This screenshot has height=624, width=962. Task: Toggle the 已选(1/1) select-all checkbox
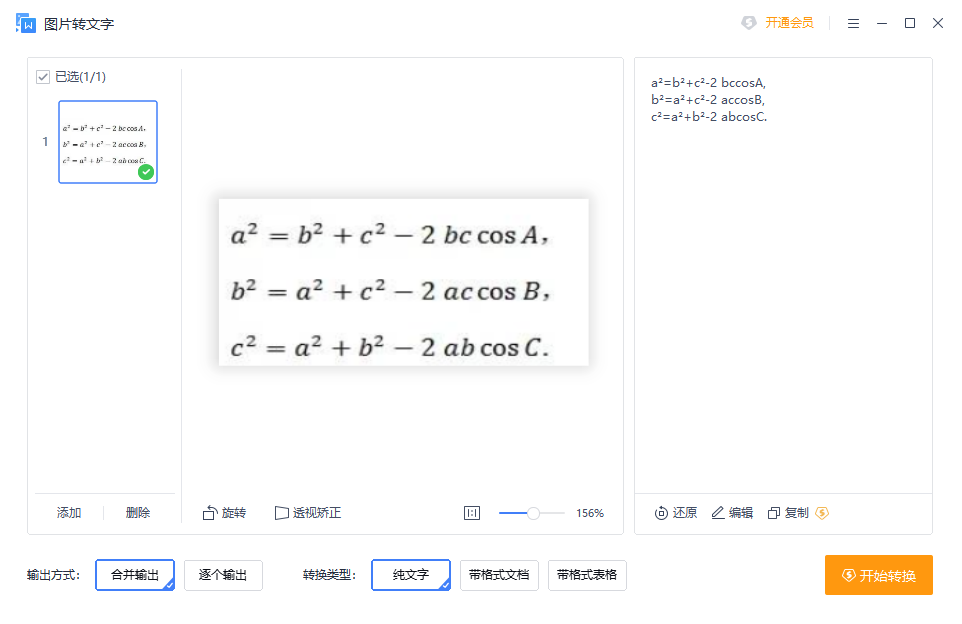[x=42, y=76]
